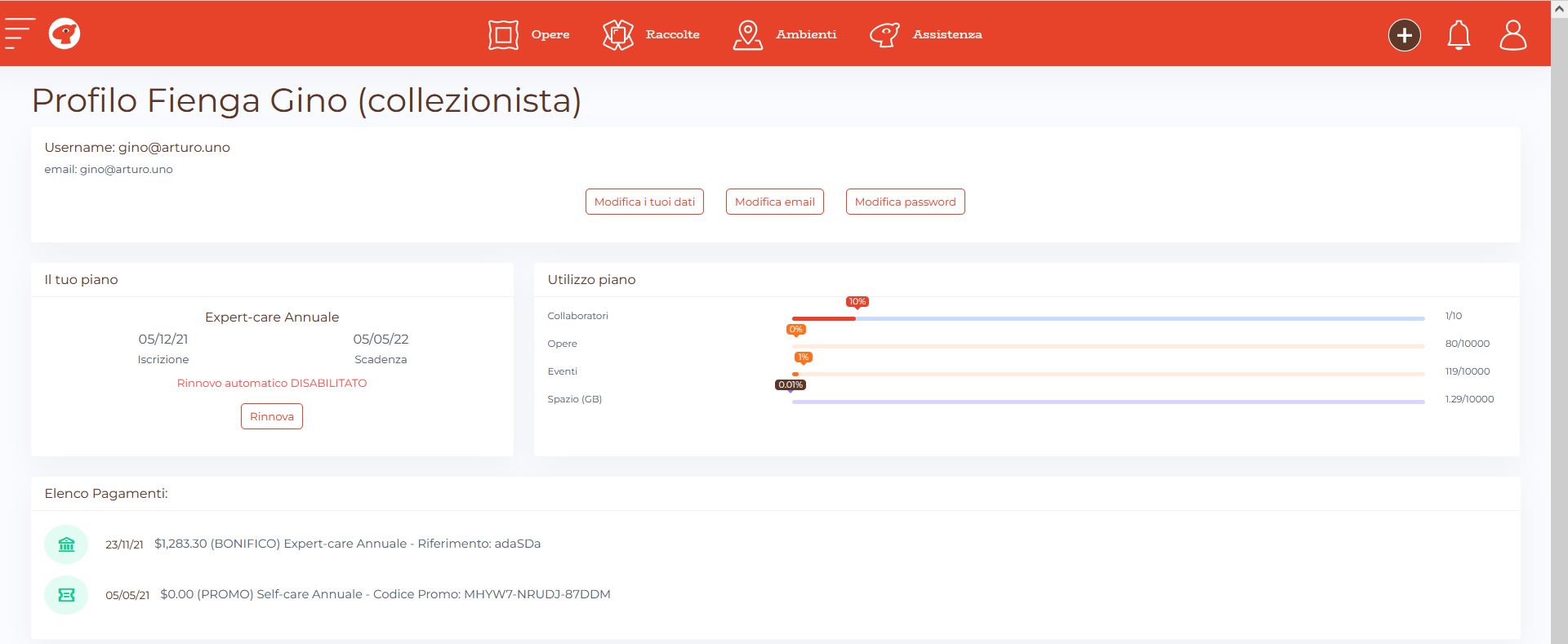The height and width of the screenshot is (644, 1568).
Task: Click the 0.01% Spazio badge
Action: click(x=791, y=384)
